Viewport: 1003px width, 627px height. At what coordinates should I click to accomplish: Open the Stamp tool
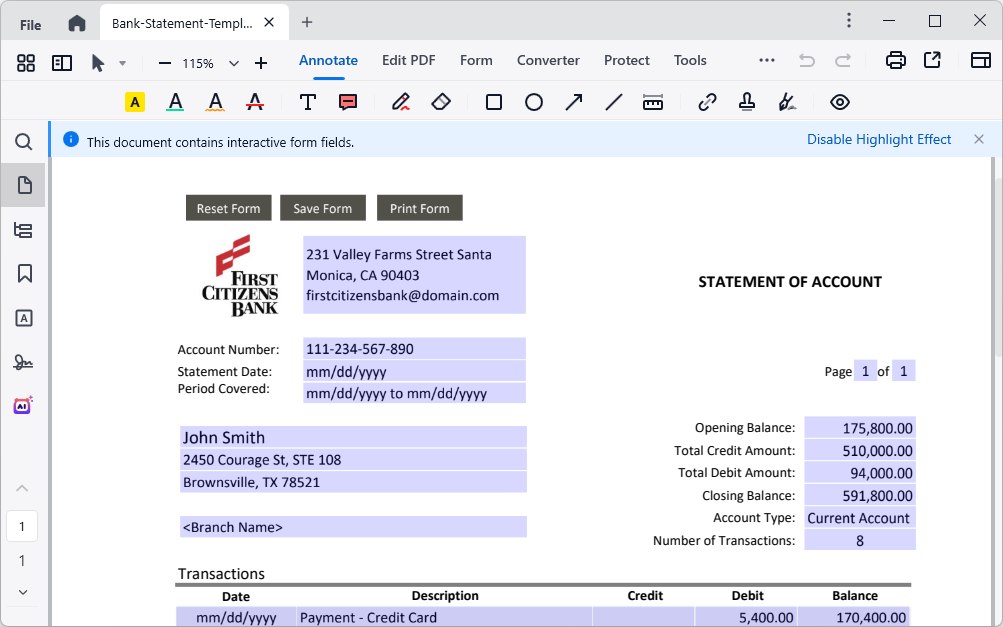746,101
